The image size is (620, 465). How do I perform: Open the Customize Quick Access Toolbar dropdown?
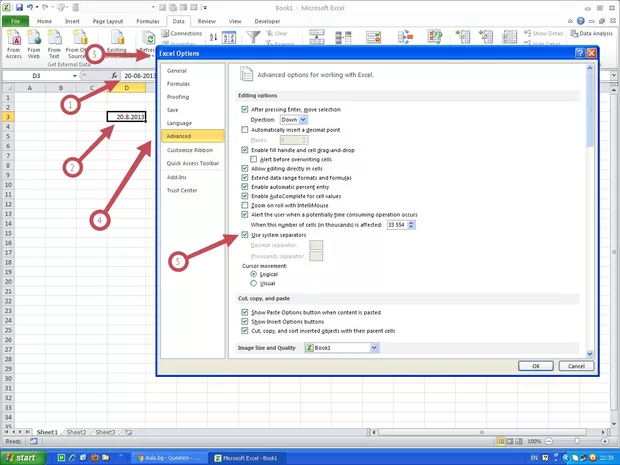pyautogui.click(x=205, y=7)
